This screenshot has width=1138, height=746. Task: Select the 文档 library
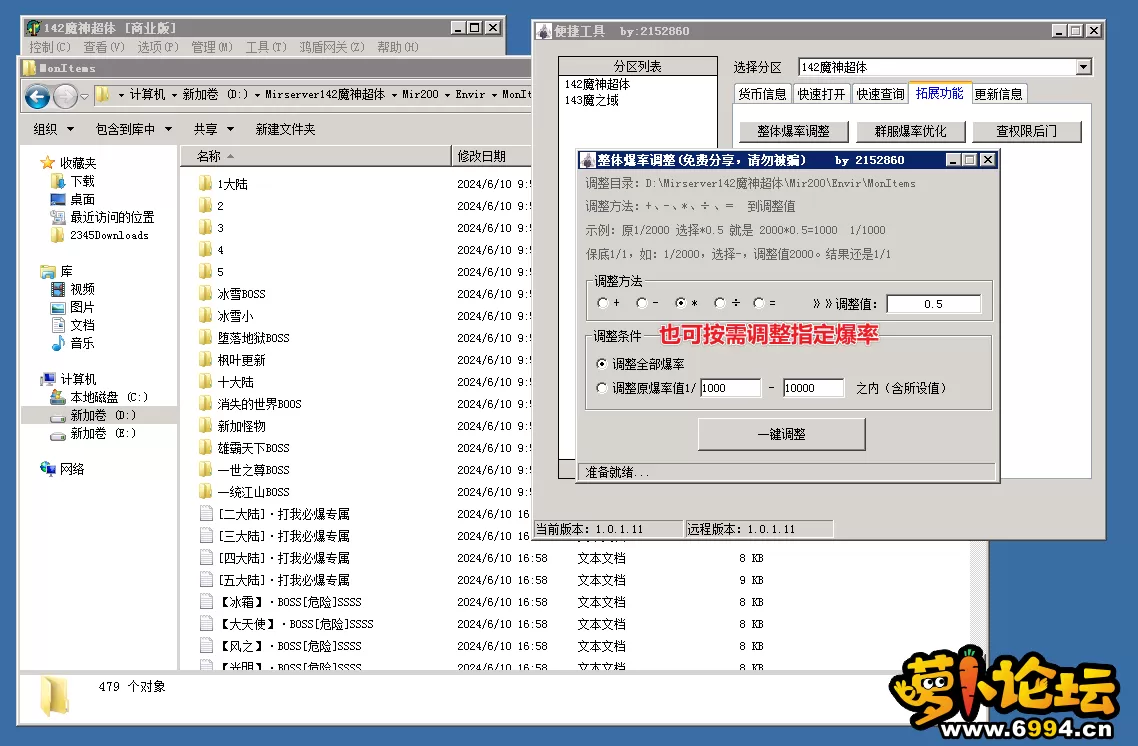tap(73, 325)
